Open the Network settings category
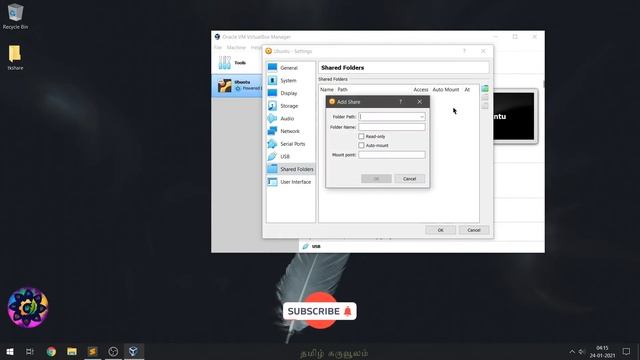Viewport: 640px width, 360px height. tap(291, 131)
